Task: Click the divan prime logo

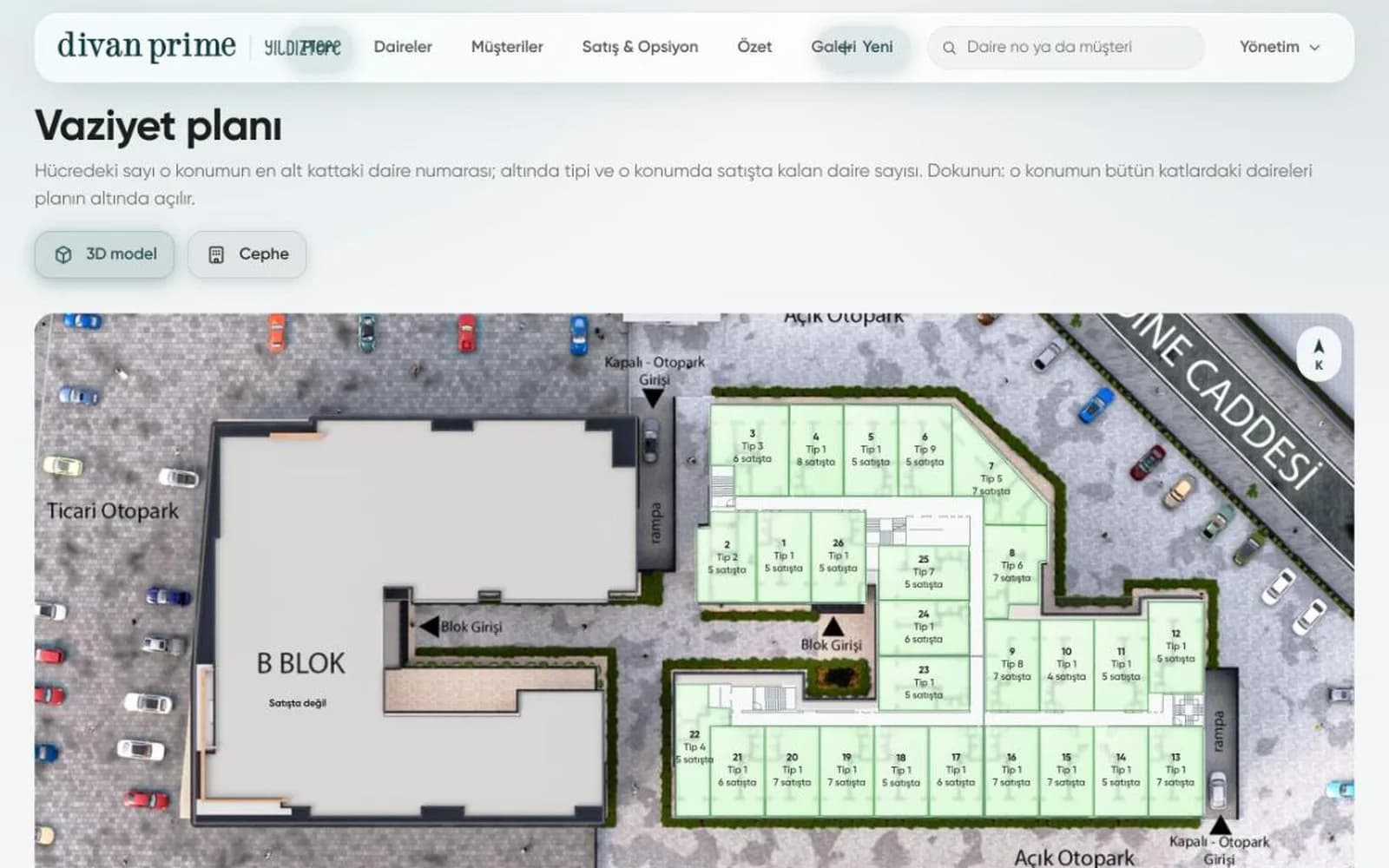Action: [x=146, y=46]
